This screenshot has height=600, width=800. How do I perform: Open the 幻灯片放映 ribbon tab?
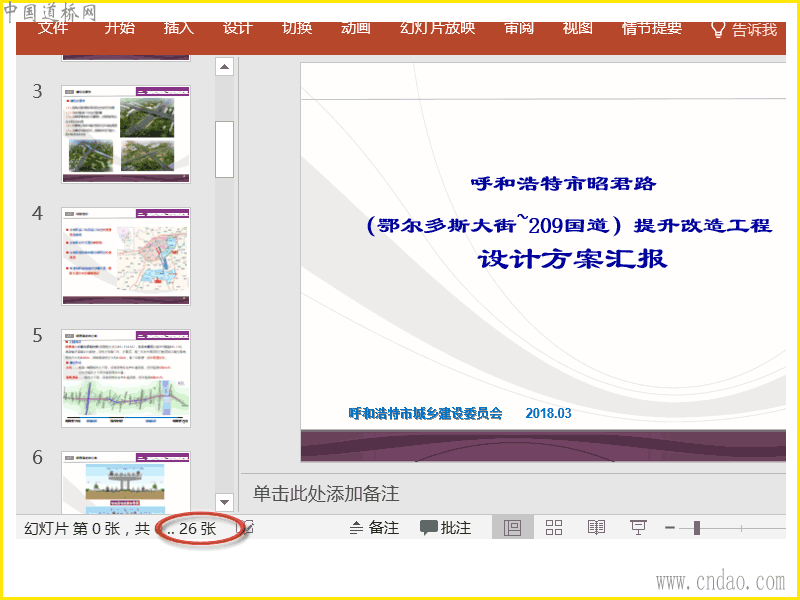click(x=437, y=28)
